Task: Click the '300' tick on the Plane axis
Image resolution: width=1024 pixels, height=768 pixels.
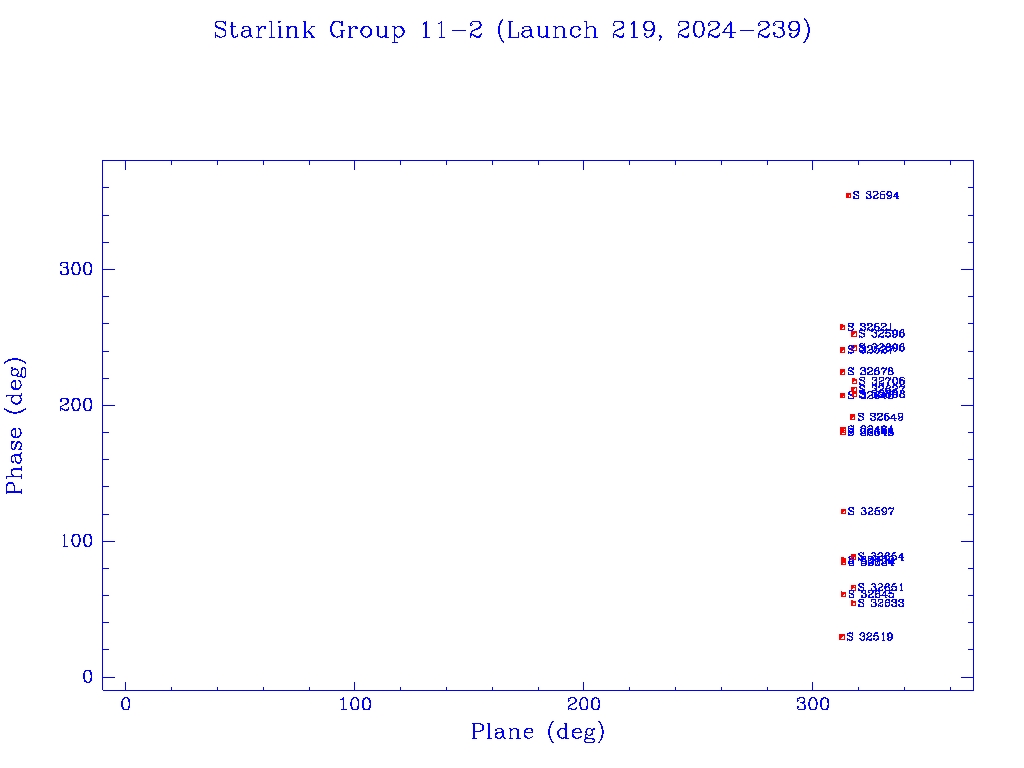Action: 812,704
